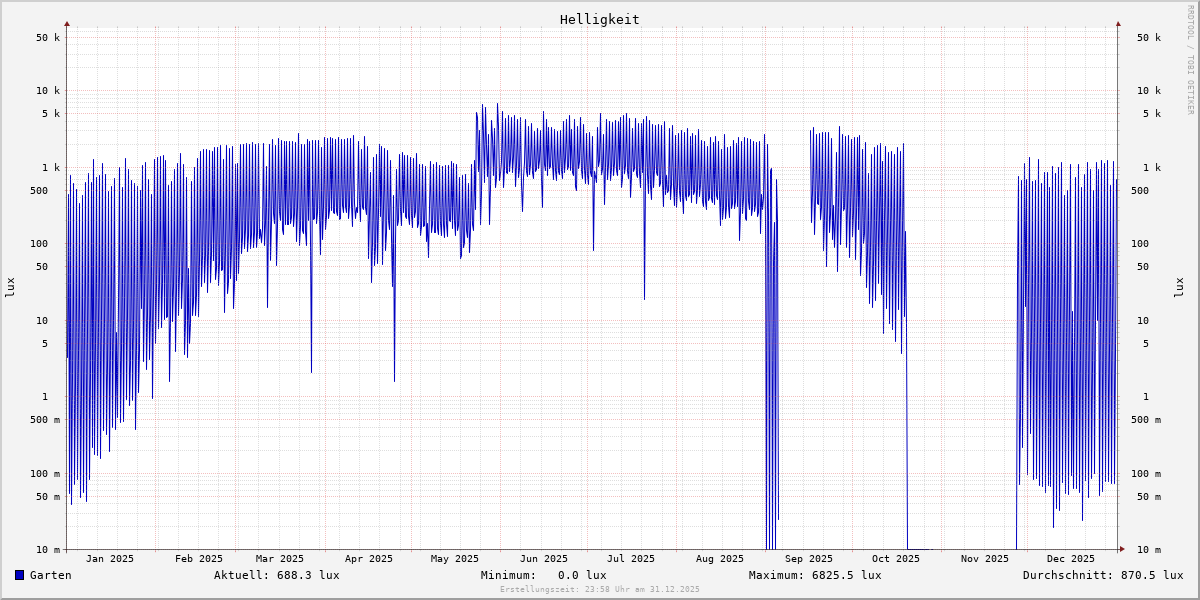Click the Jun 2025 axis label

point(544,559)
